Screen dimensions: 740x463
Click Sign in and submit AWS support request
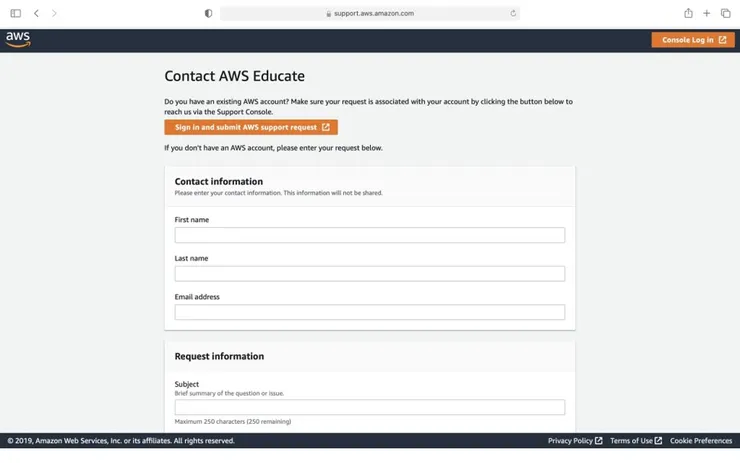[251, 127]
